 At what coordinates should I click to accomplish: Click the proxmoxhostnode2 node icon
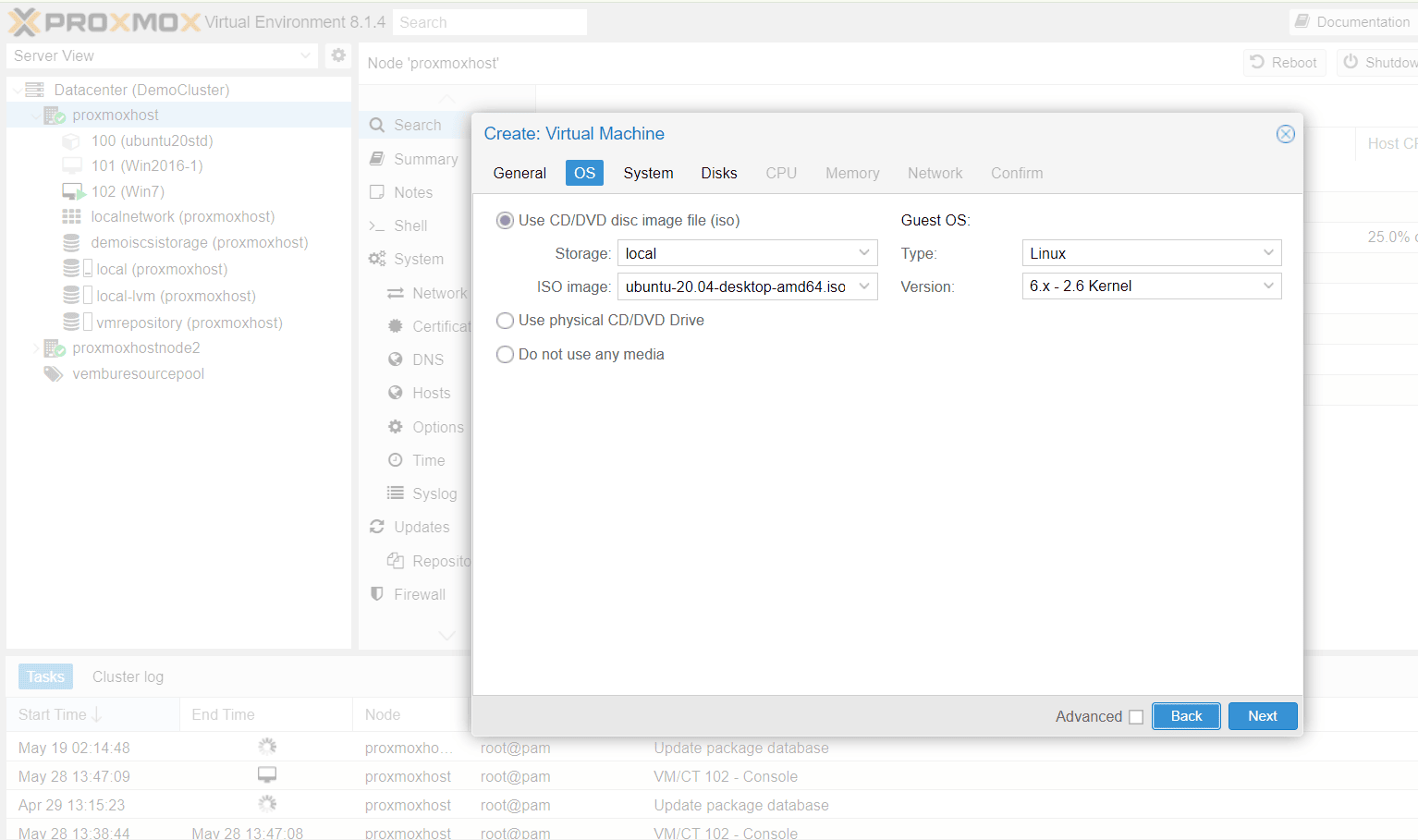pyautogui.click(x=55, y=348)
